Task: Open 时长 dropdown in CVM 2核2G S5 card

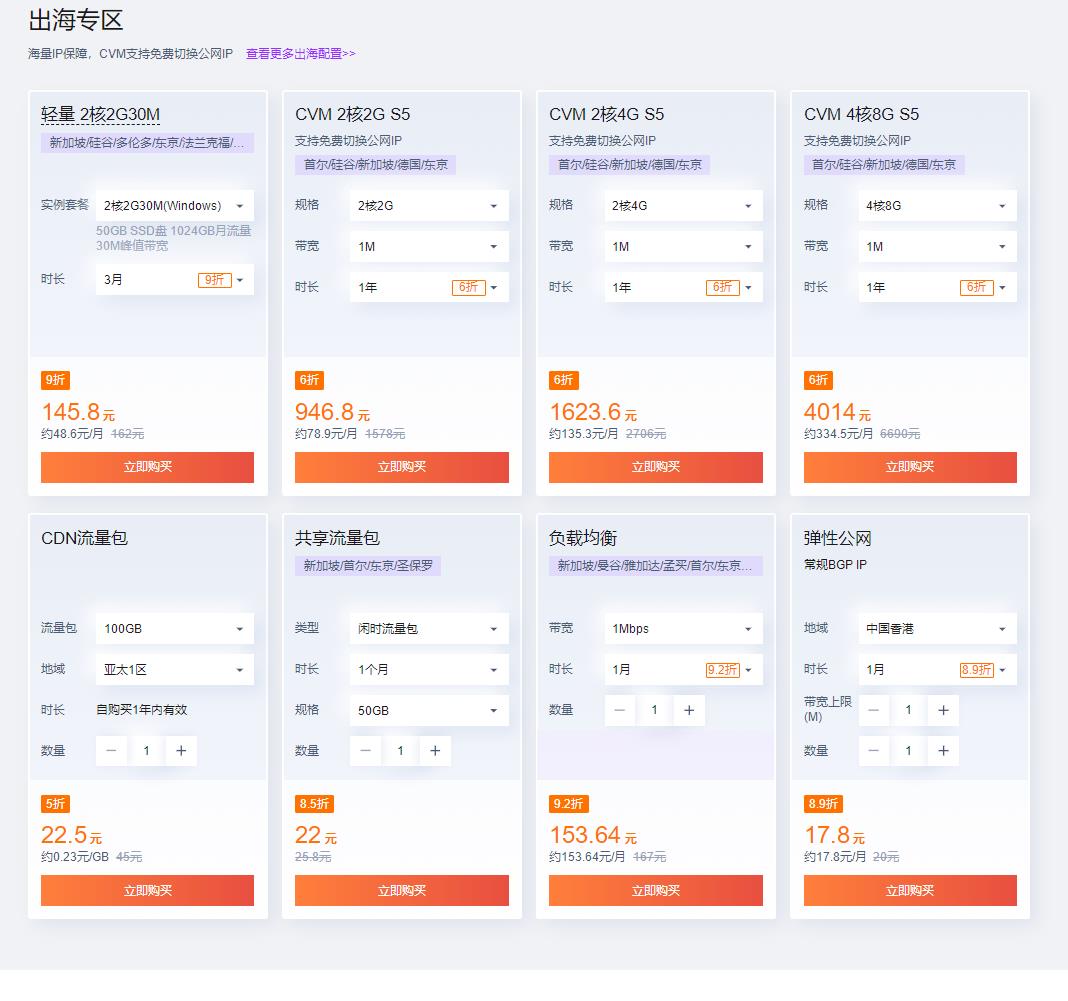Action: point(429,287)
